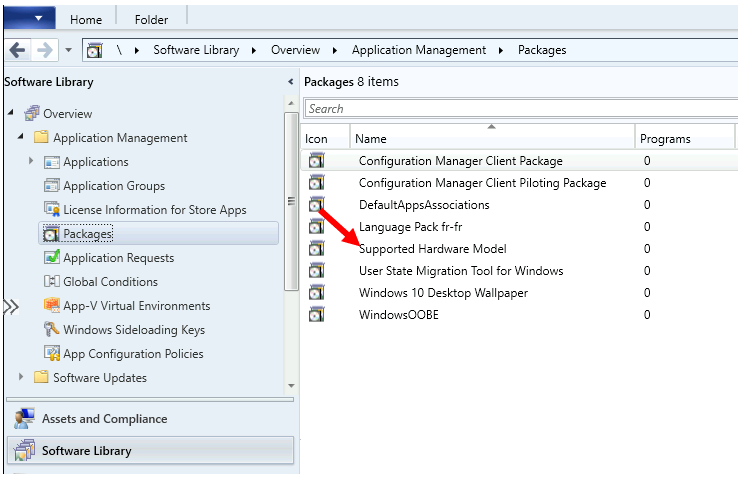Viewport: 742px width, 478px height.
Task: Expand the collapsed pane double-chevron
Action: [11, 307]
